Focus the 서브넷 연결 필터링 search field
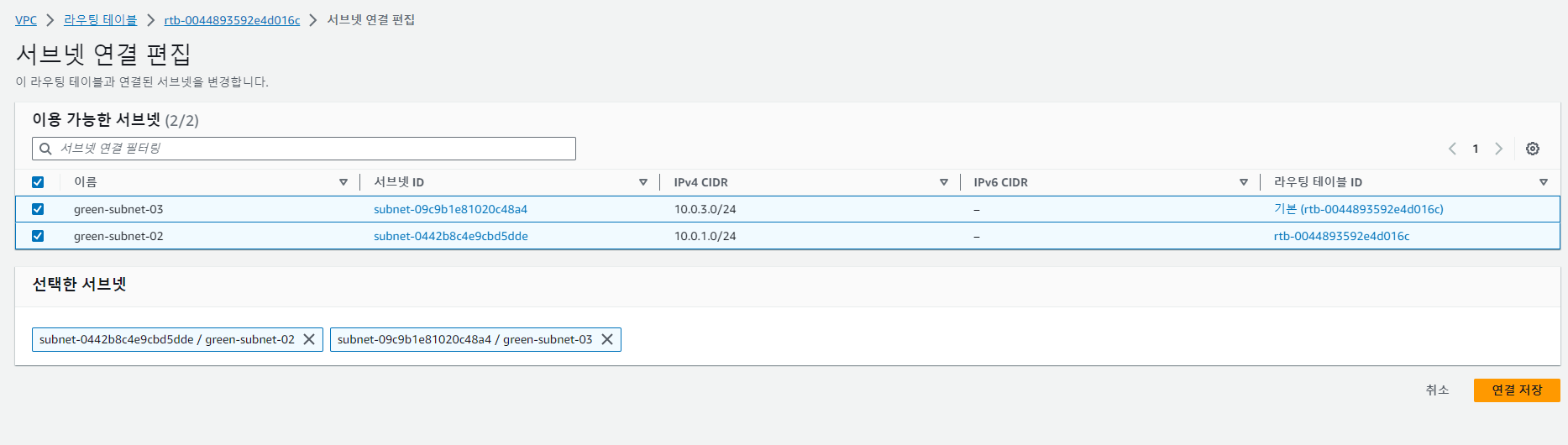 click(x=304, y=149)
